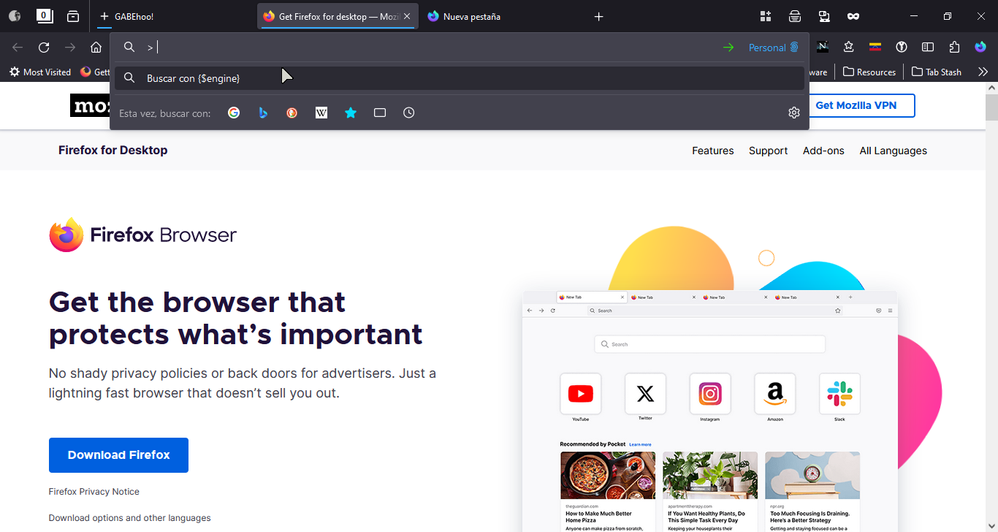Open All Languages in page navigation

point(893,151)
